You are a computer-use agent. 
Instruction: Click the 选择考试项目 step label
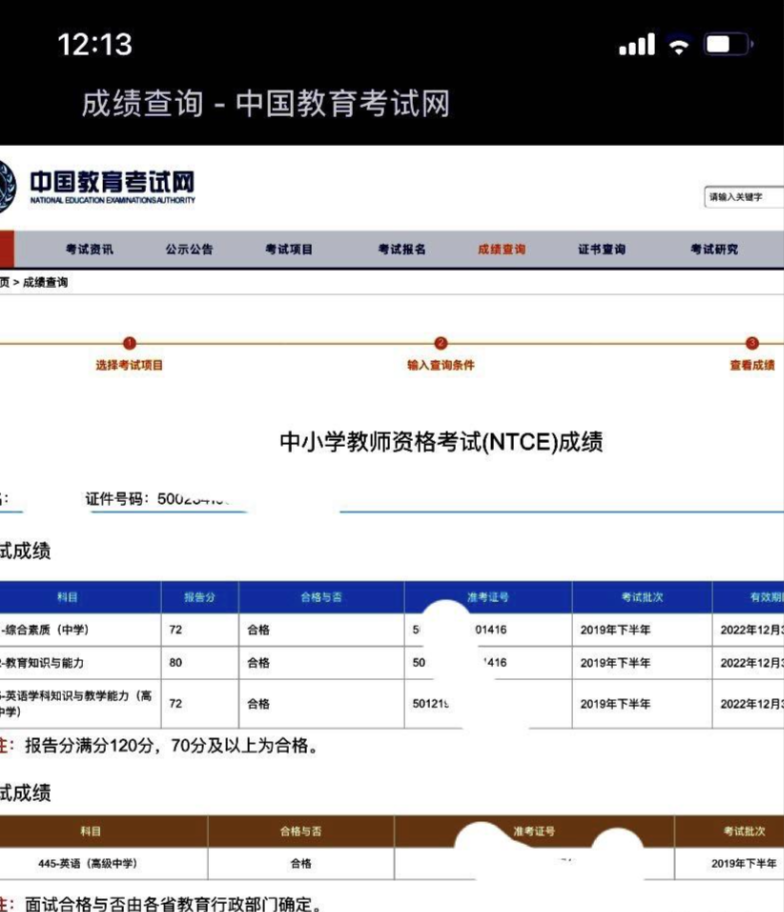point(129,365)
